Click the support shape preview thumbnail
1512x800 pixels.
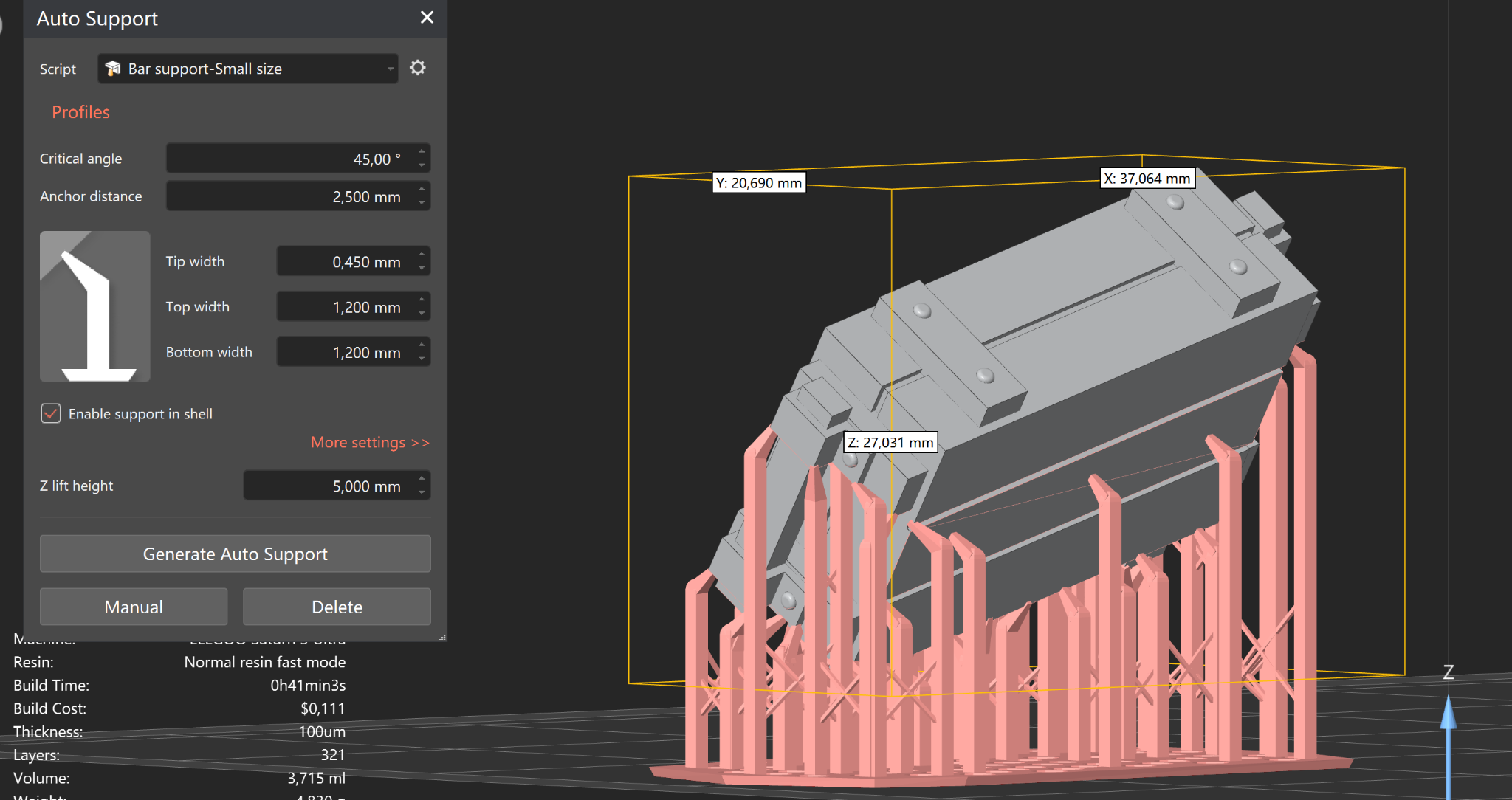click(95, 306)
